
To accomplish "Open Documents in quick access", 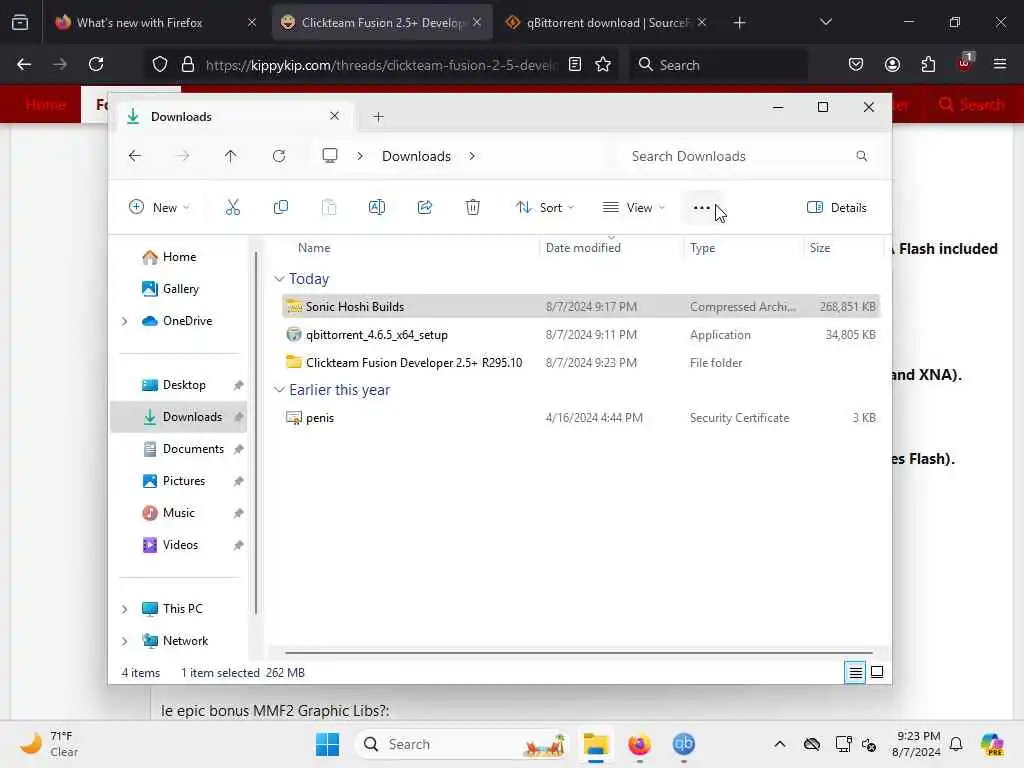I will coord(193,449).
